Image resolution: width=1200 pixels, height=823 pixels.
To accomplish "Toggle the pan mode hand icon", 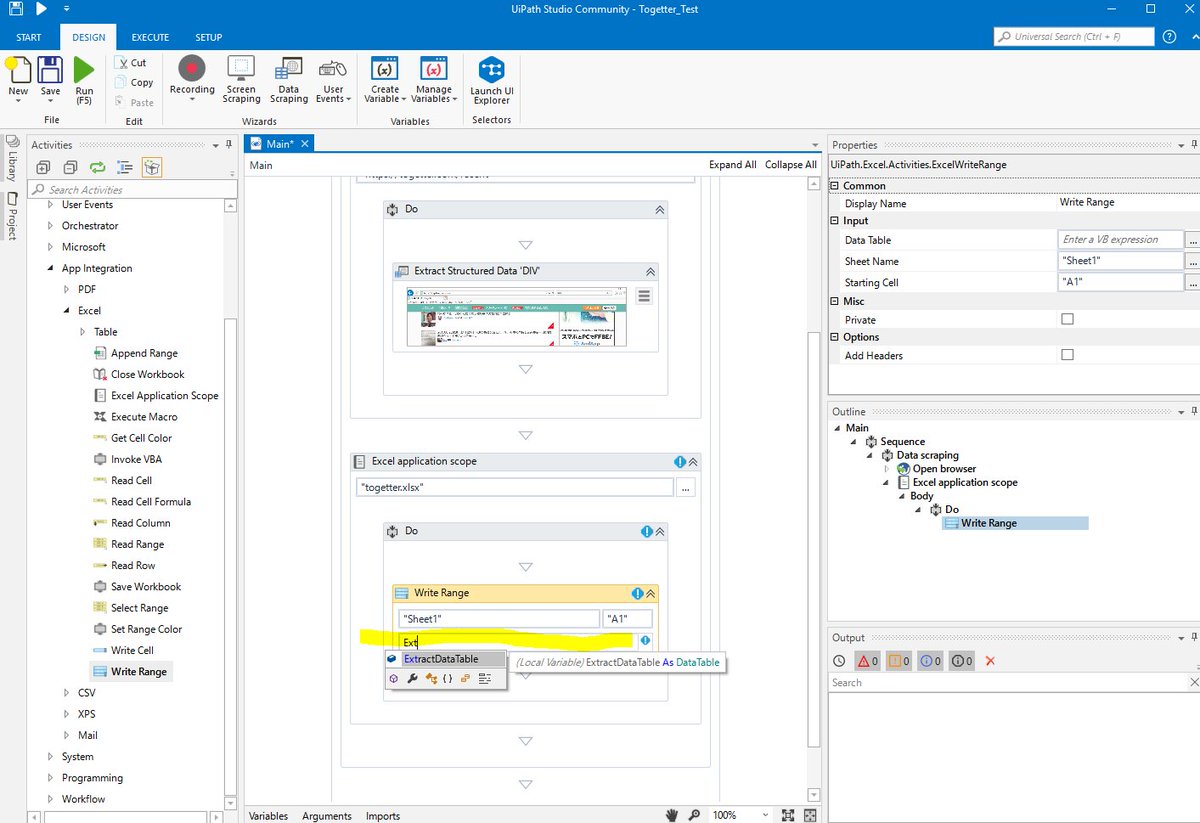I will point(673,816).
